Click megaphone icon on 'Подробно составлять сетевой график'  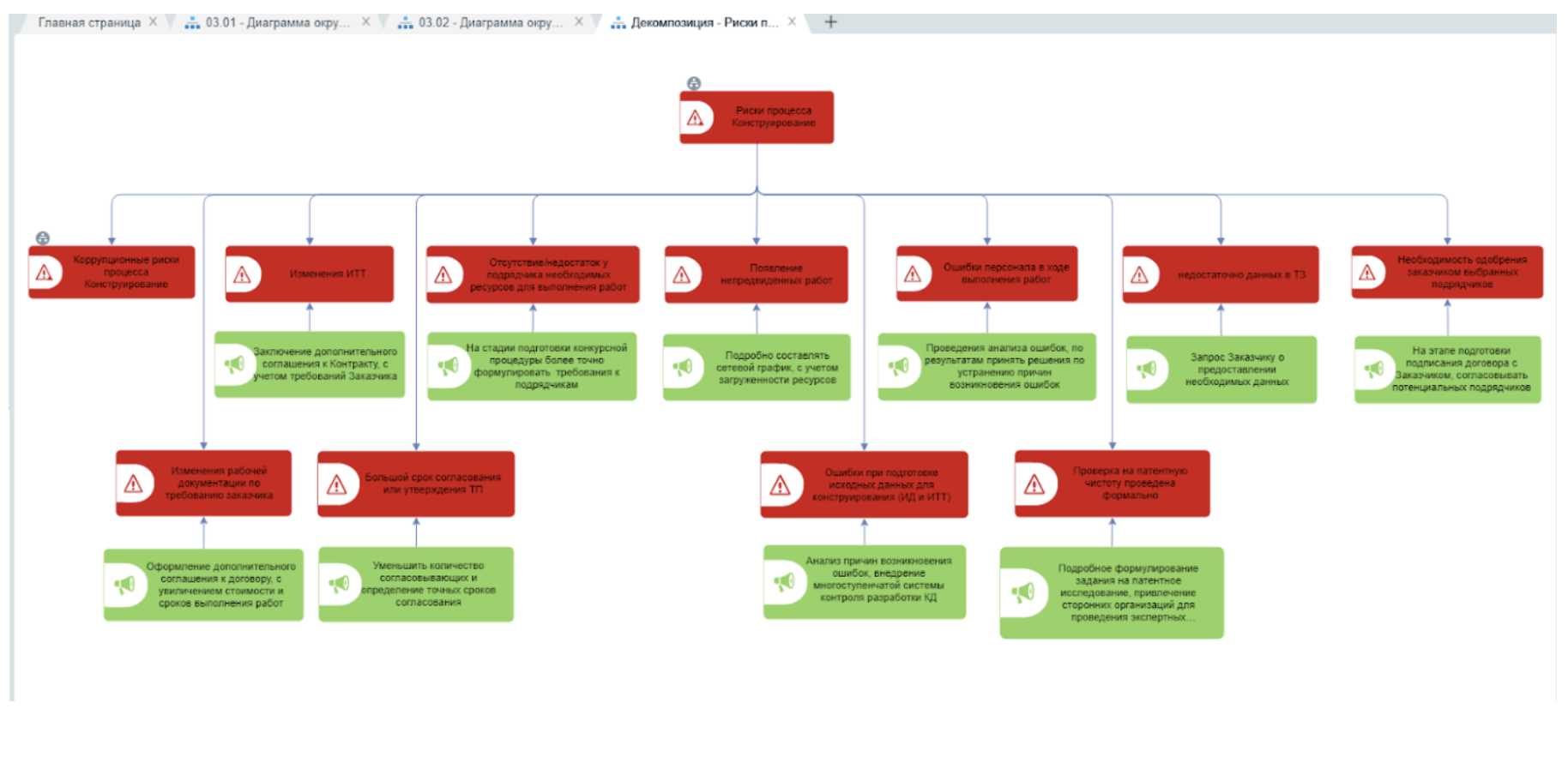click(x=682, y=368)
